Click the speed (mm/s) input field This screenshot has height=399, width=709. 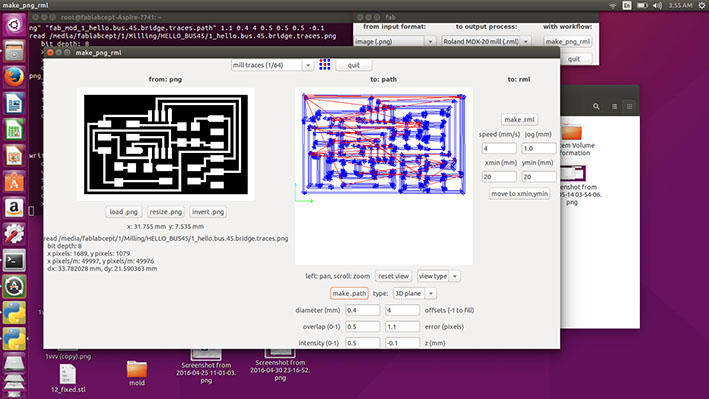tap(499, 148)
